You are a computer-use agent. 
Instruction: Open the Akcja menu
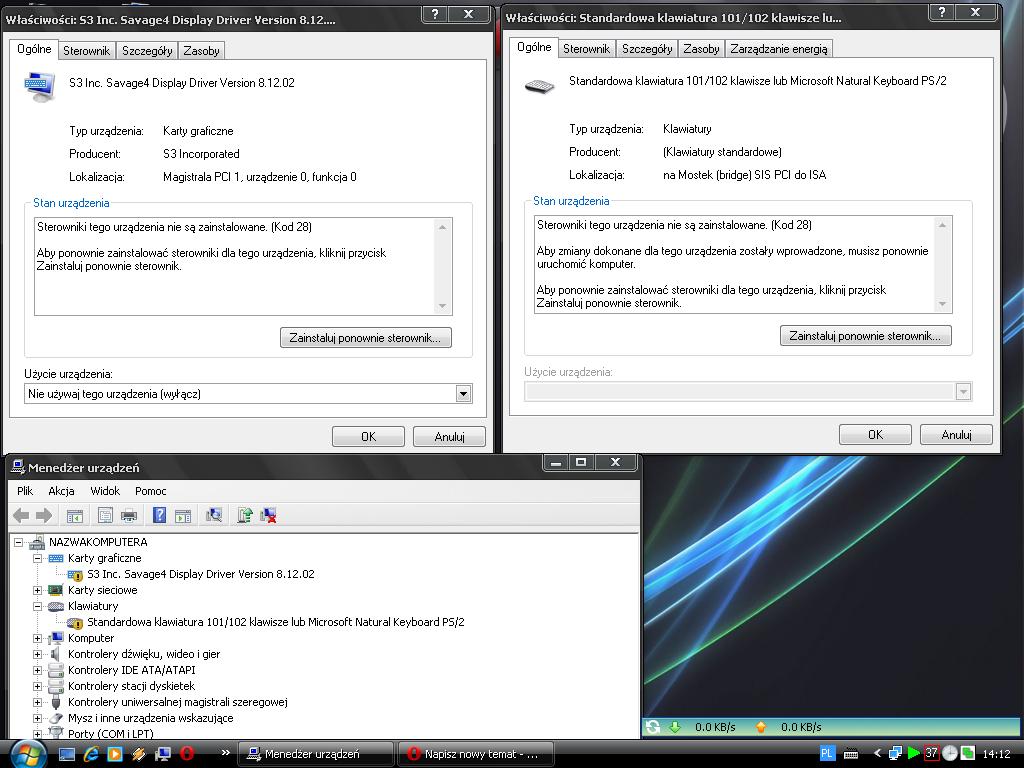(x=61, y=491)
